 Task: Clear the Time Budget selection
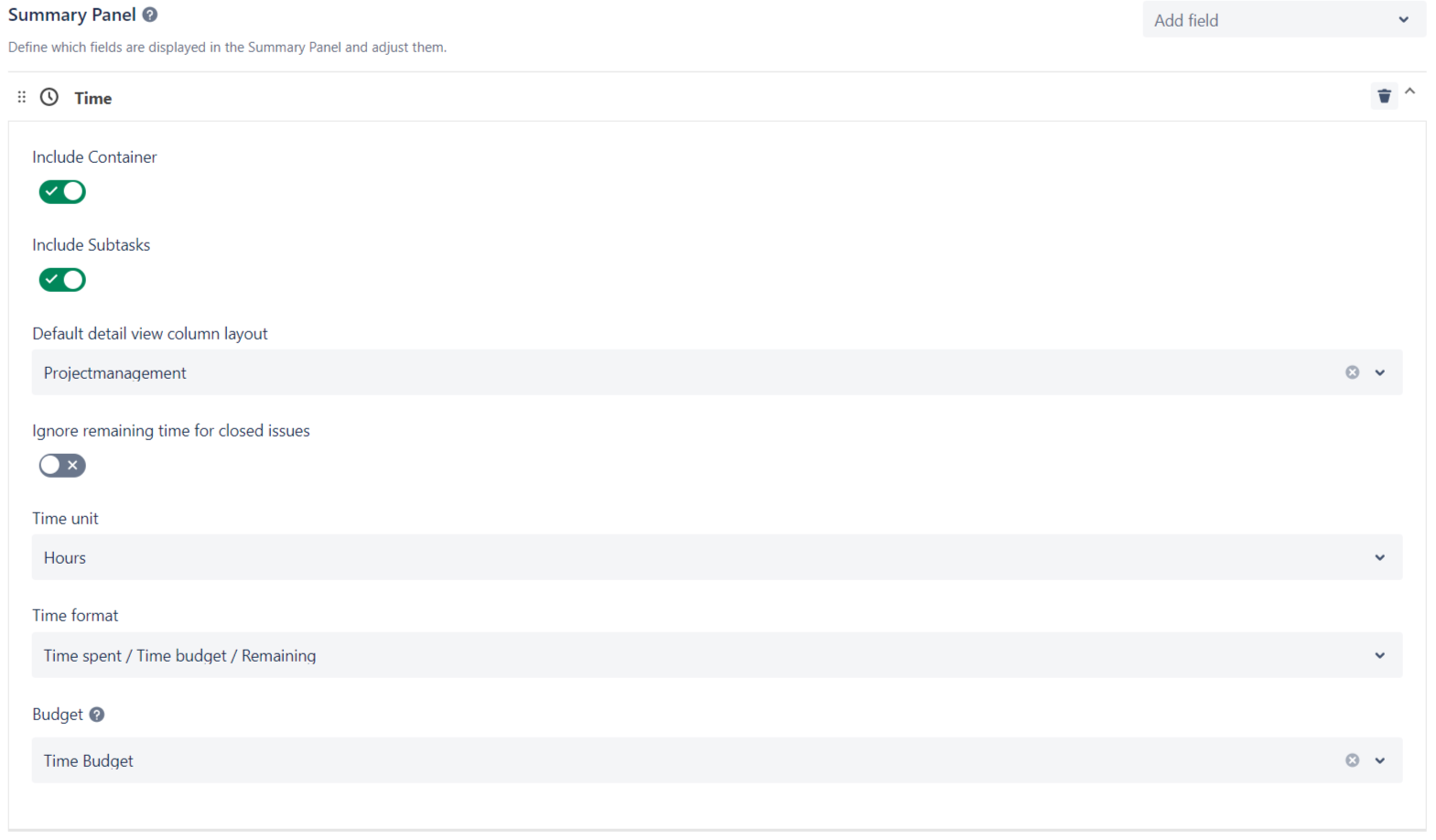[x=1352, y=760]
